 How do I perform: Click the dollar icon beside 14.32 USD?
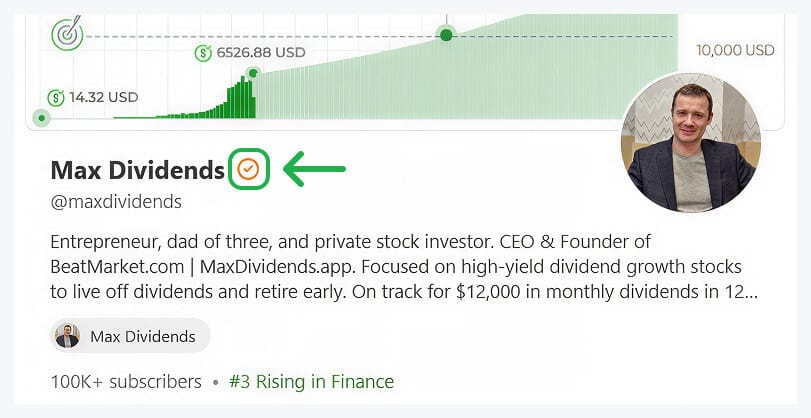point(56,97)
